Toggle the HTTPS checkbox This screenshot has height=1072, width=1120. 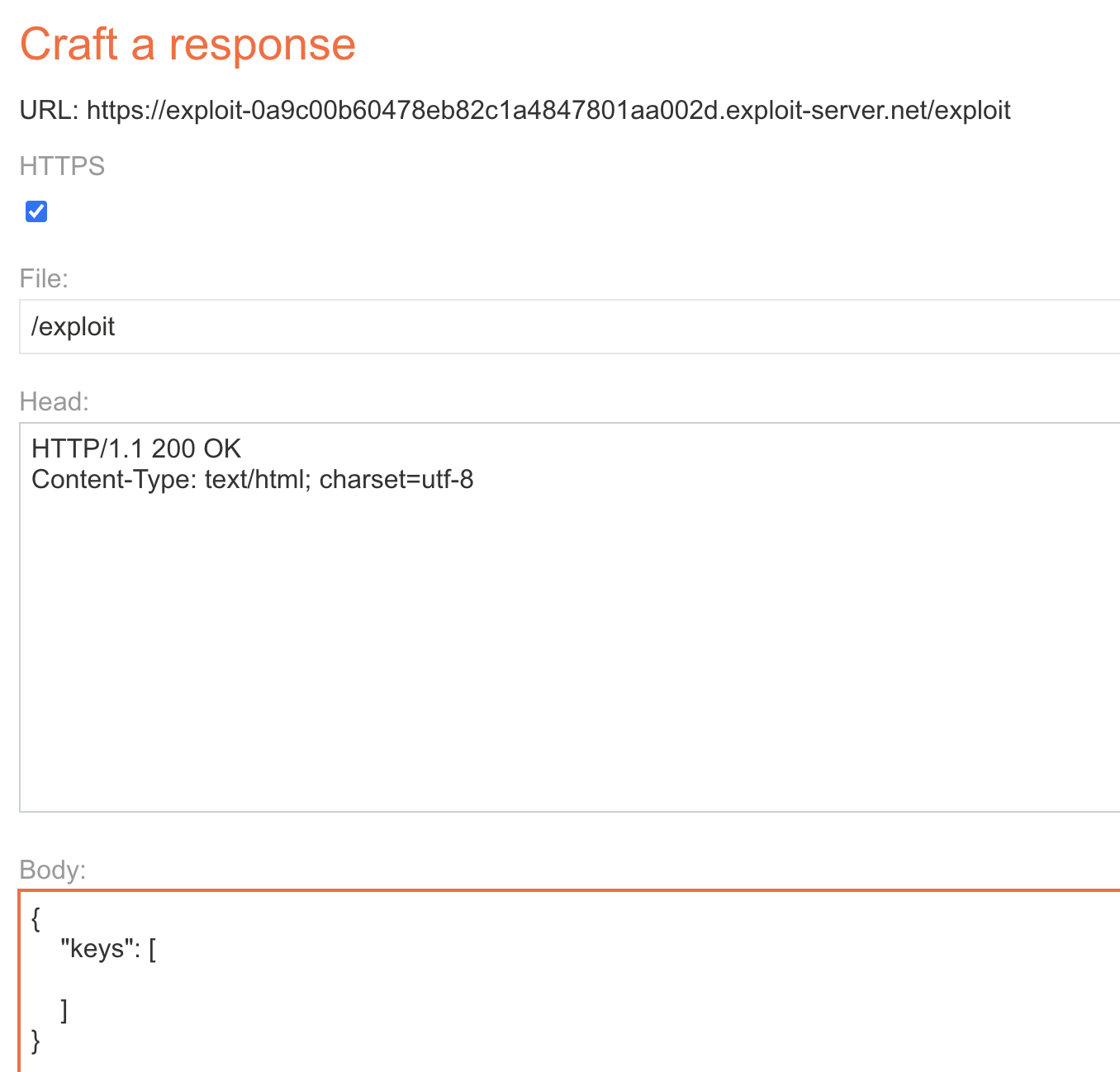point(36,211)
